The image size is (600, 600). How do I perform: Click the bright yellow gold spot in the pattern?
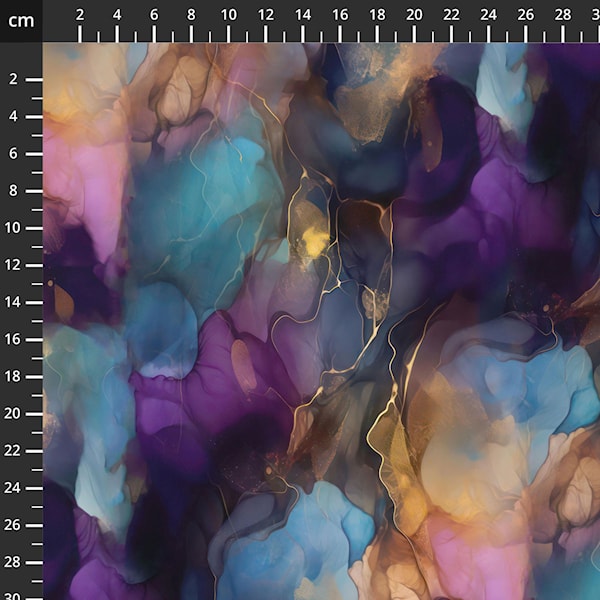(x=315, y=241)
